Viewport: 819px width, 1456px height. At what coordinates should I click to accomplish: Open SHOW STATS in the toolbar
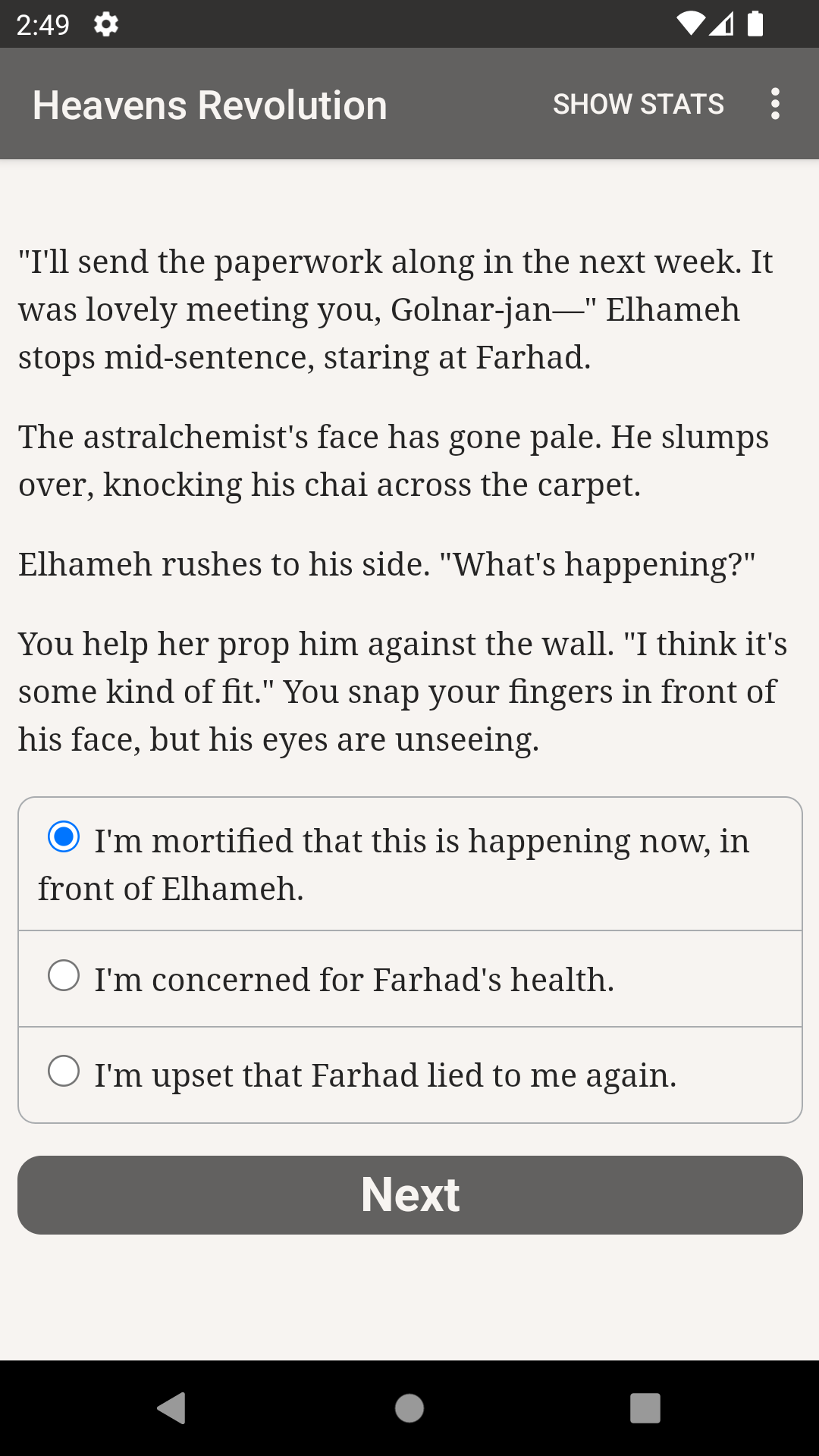638,104
